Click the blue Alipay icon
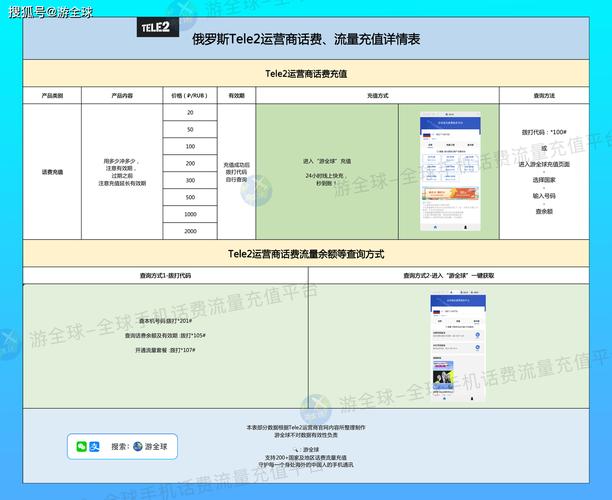Viewport: 612px width, 500px height. (94, 446)
